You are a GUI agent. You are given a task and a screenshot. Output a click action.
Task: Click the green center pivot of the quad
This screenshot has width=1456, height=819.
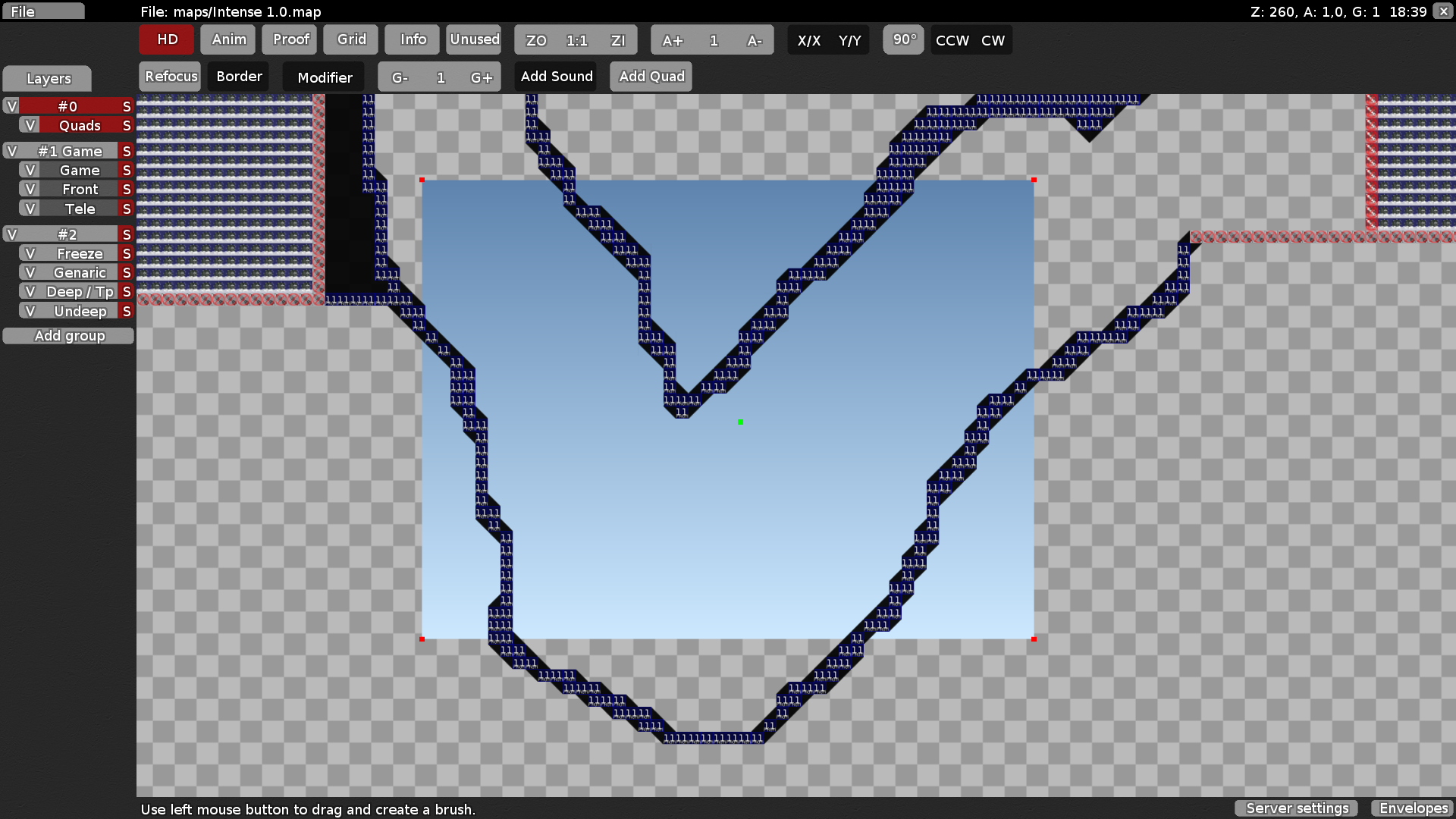[x=740, y=422]
